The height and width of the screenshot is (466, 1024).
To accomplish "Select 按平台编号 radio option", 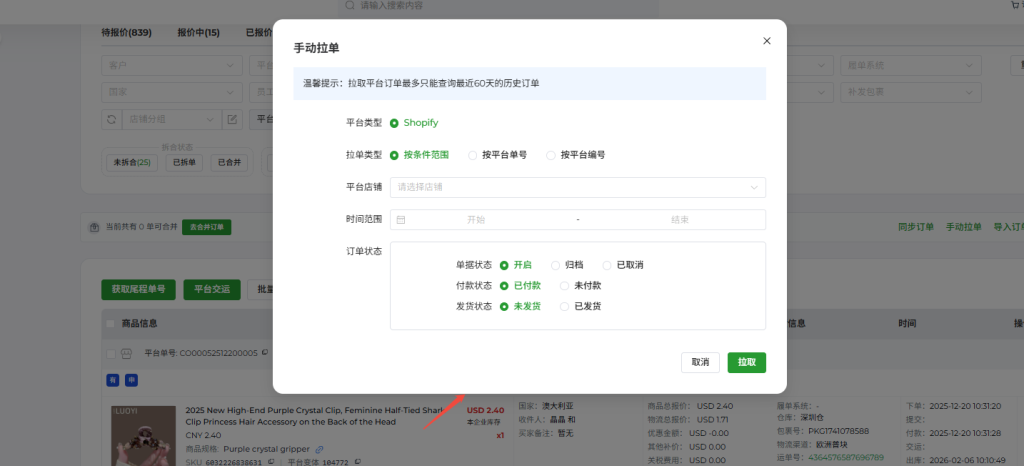I will pos(551,155).
